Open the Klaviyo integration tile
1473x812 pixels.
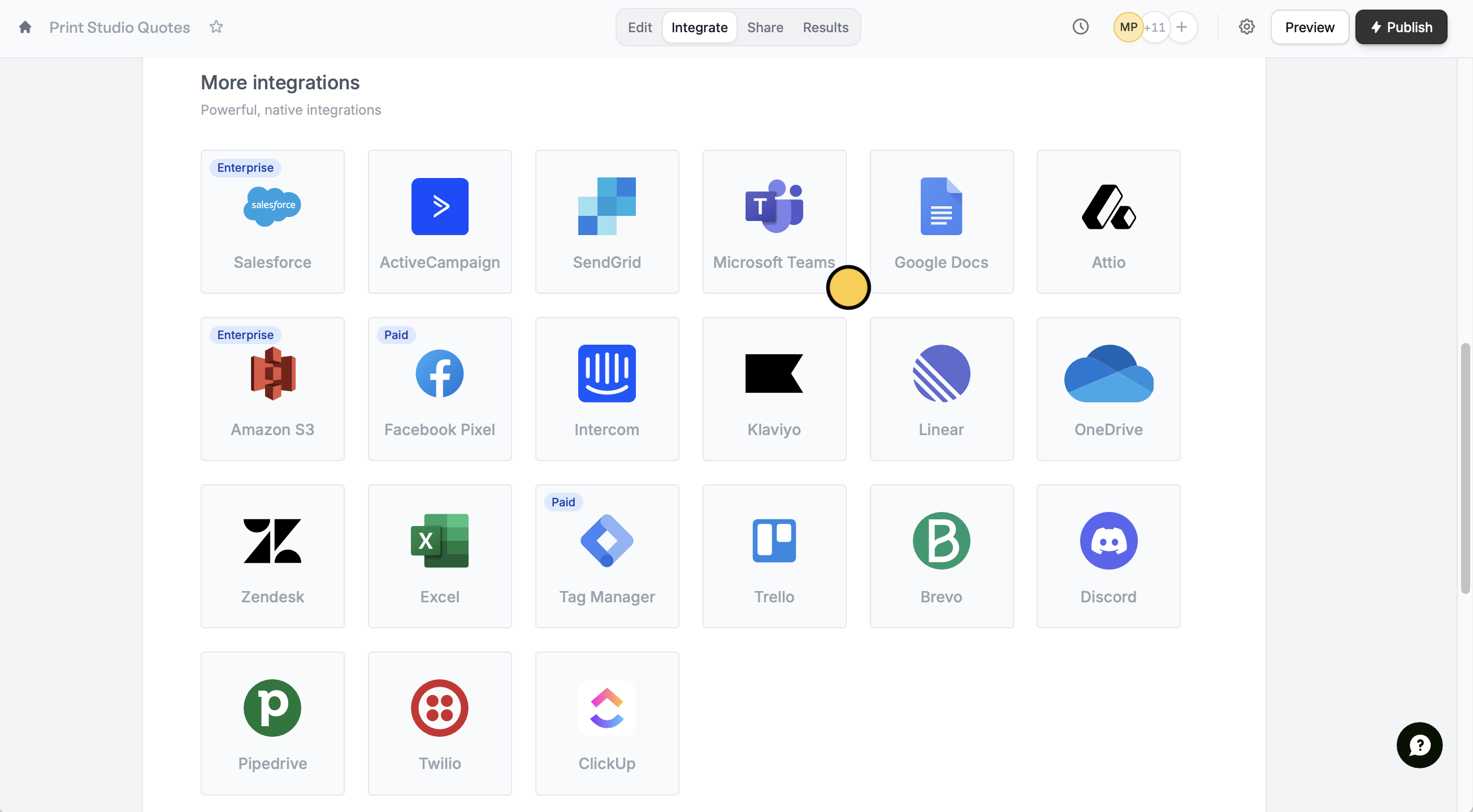click(774, 389)
